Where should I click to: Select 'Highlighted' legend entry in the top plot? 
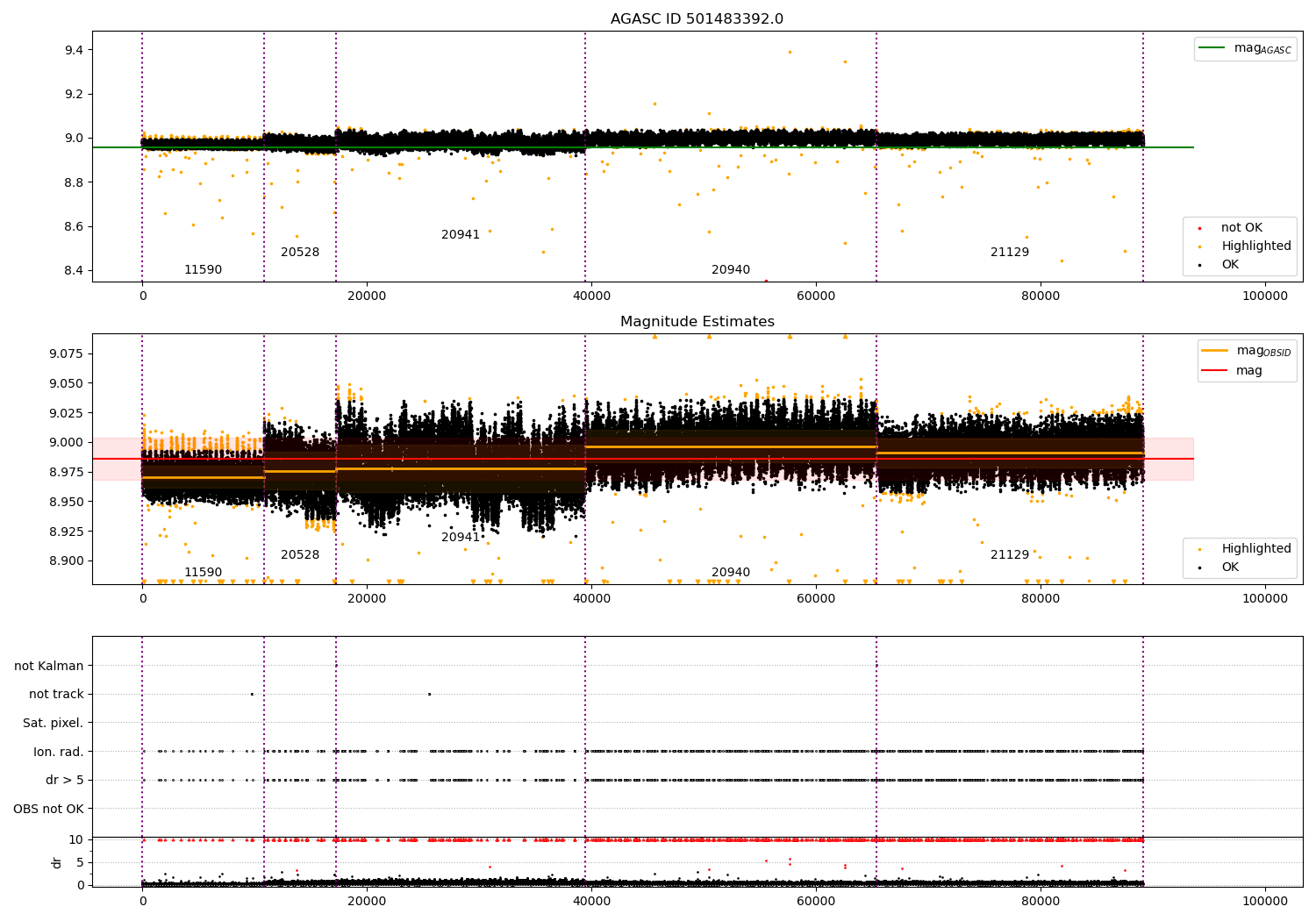pyautogui.click(x=1256, y=246)
